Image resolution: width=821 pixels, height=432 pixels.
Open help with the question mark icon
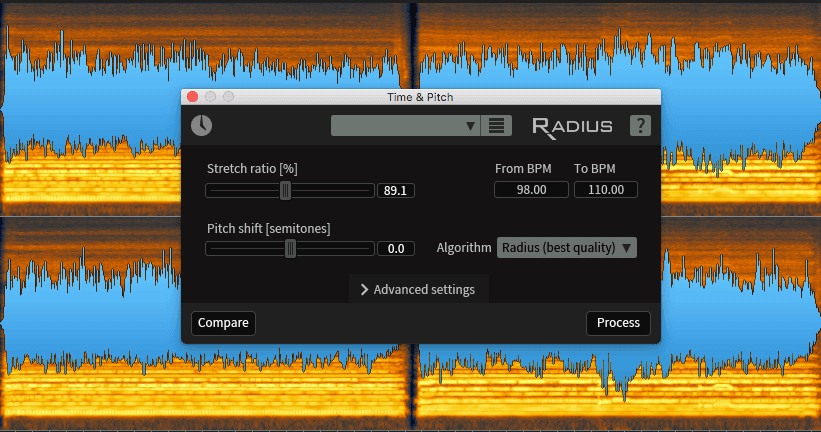pyautogui.click(x=640, y=126)
